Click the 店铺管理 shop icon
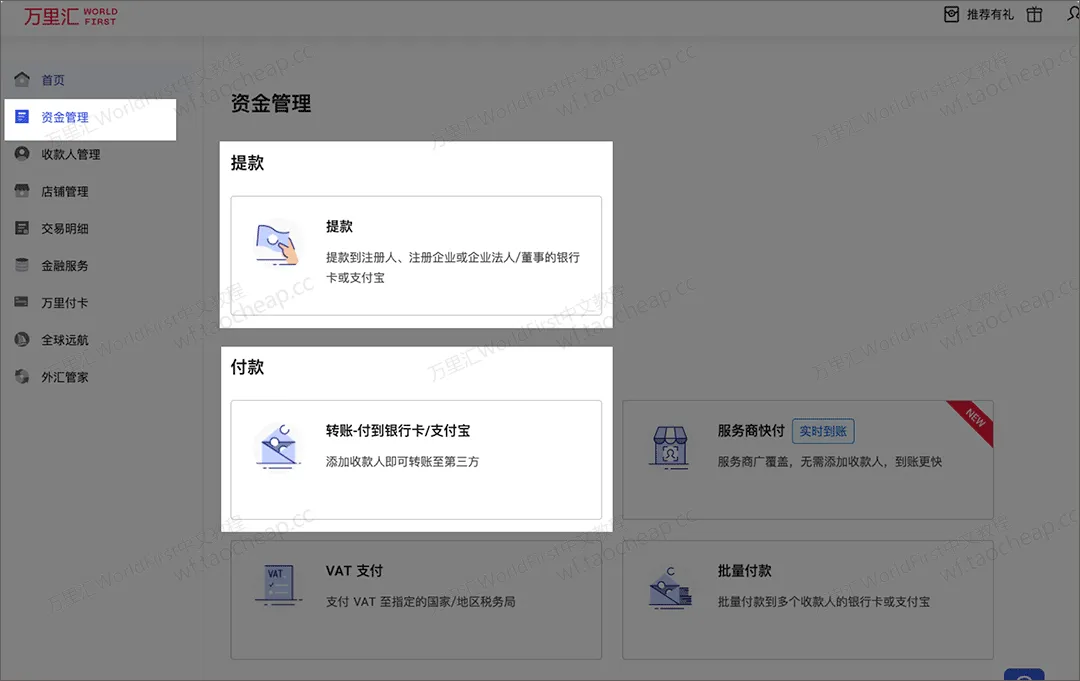The width and height of the screenshot is (1080, 681). pyautogui.click(x=22, y=191)
